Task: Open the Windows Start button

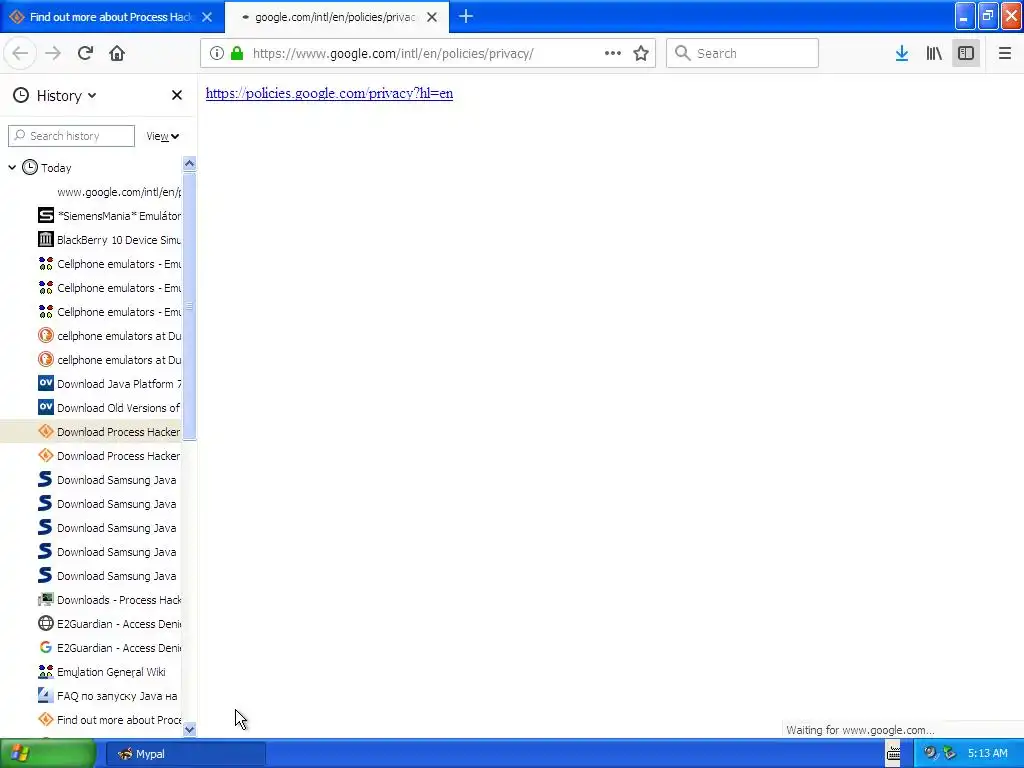Action: coord(47,754)
